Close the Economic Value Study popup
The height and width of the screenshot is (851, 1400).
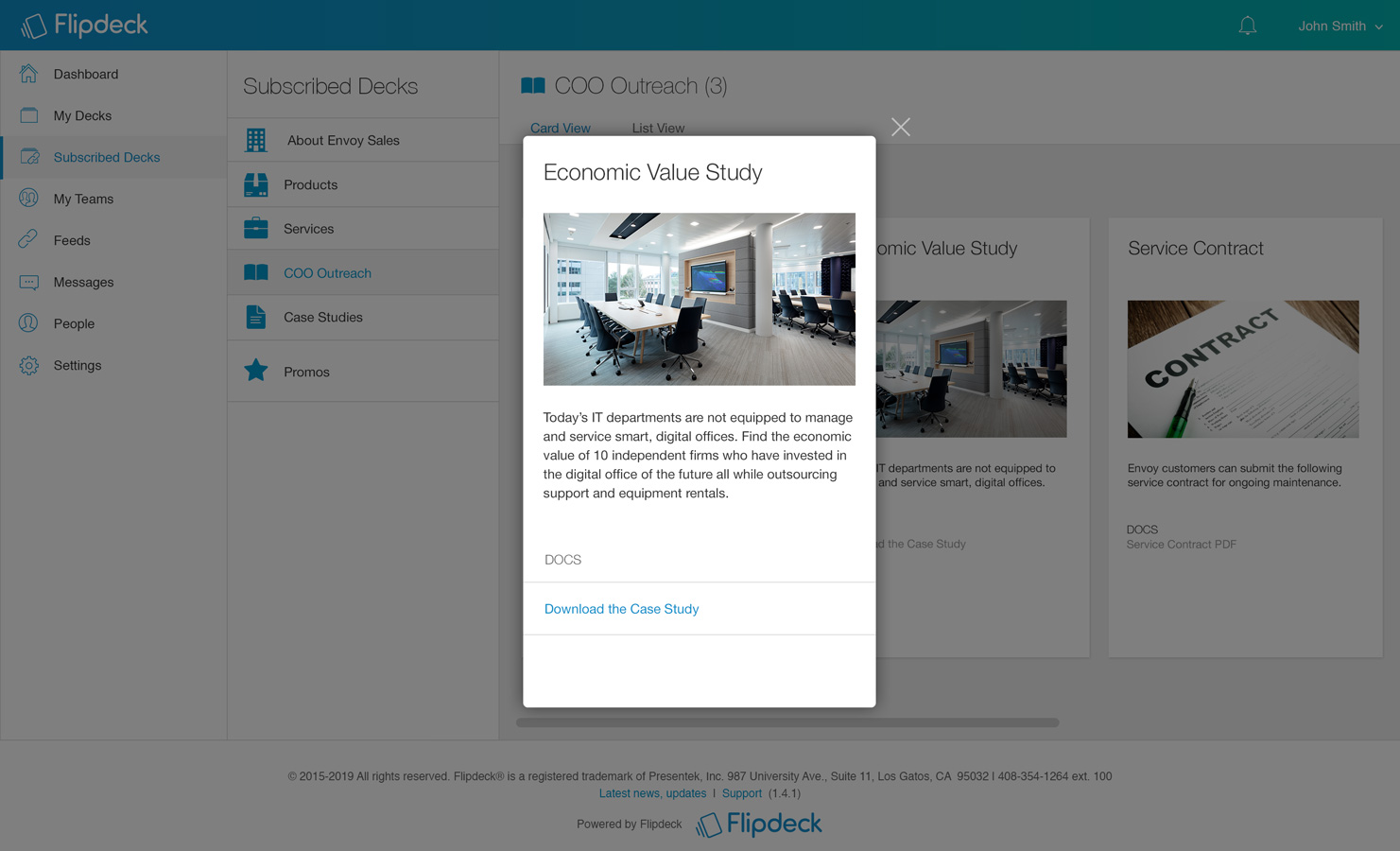pos(901,127)
